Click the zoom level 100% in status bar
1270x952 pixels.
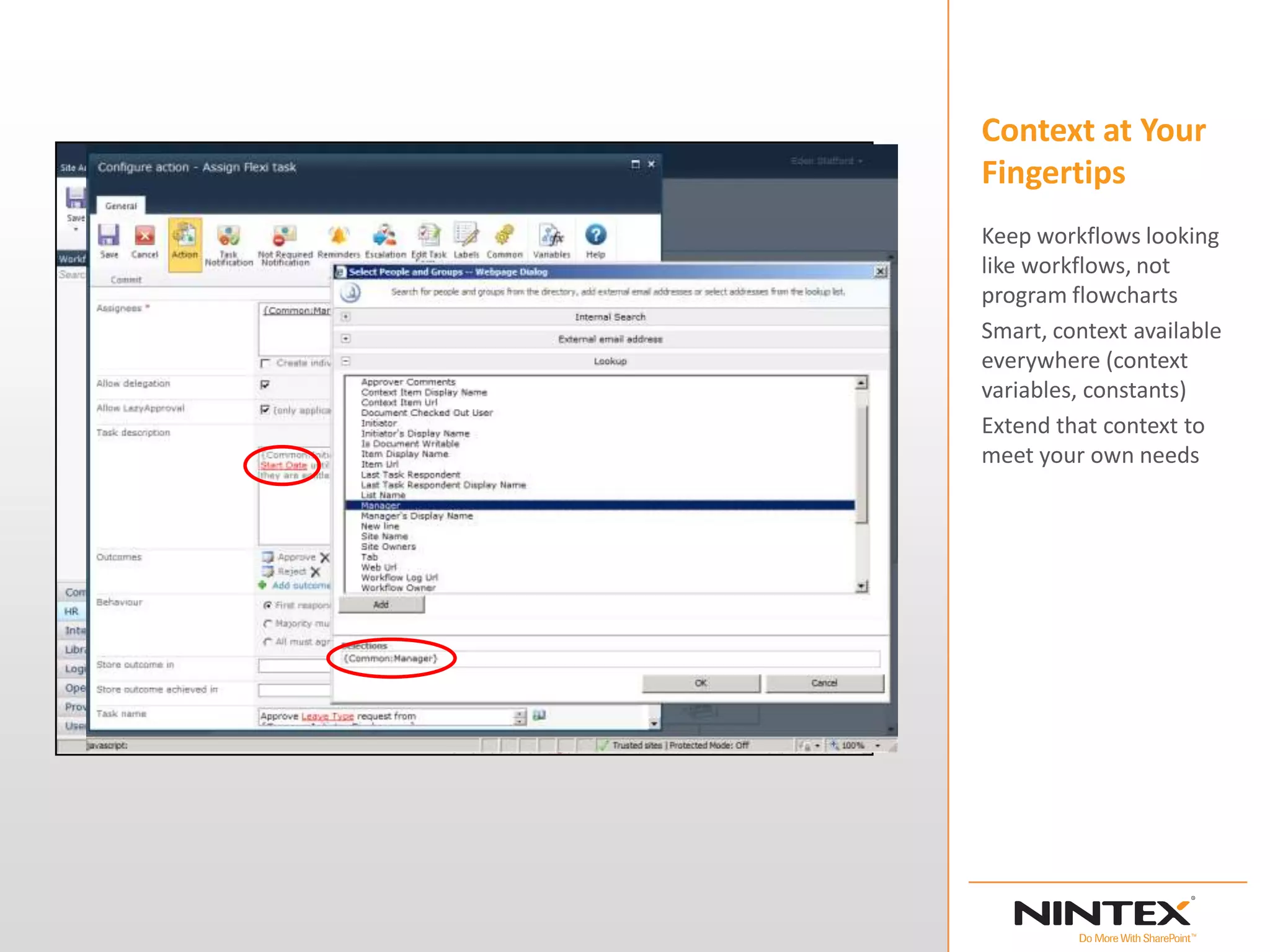[x=853, y=745]
